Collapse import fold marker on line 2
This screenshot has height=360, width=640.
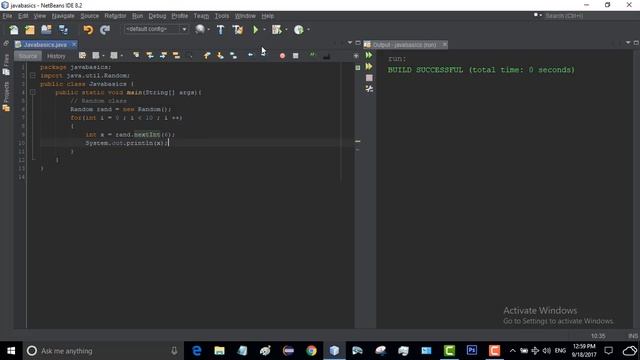pos(33,76)
